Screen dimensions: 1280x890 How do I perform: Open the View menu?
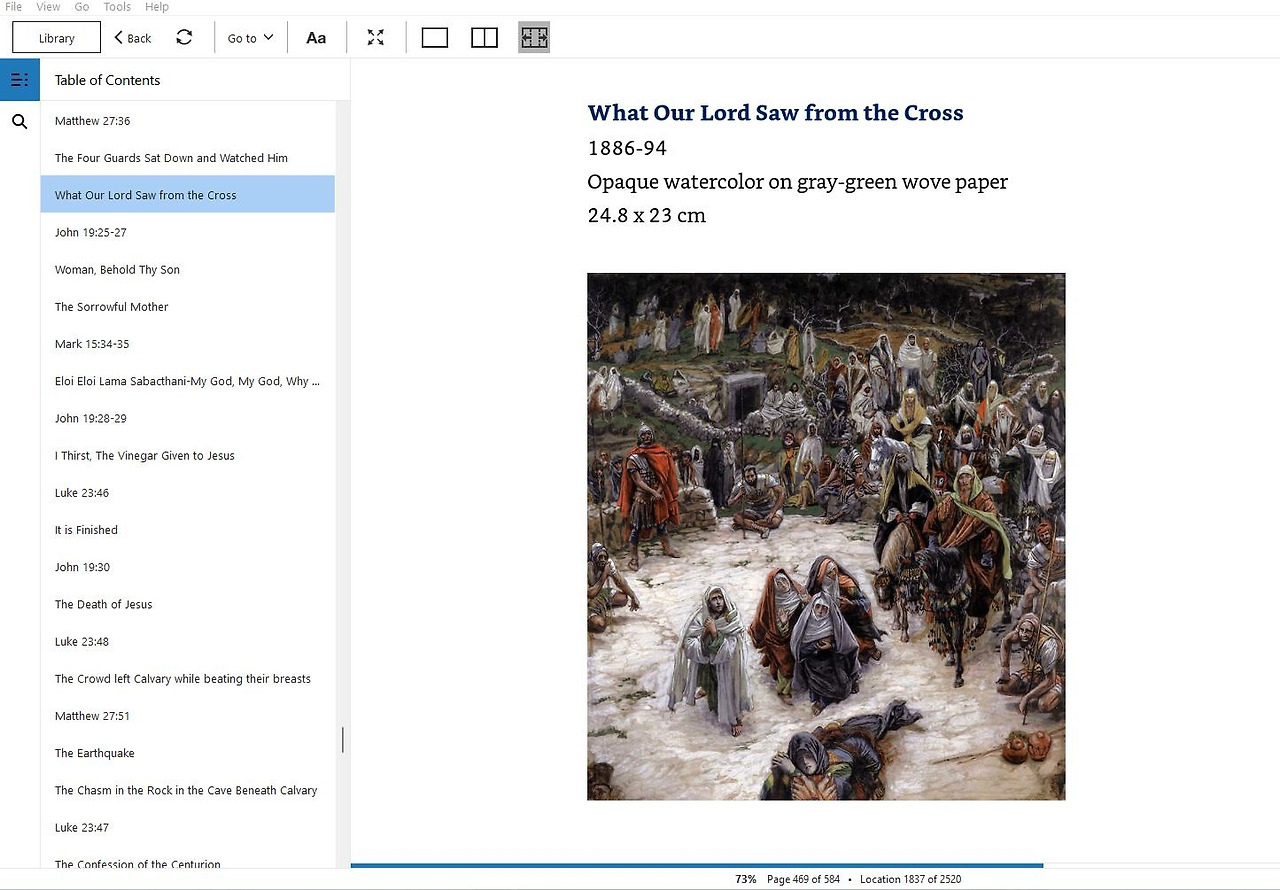pos(48,7)
